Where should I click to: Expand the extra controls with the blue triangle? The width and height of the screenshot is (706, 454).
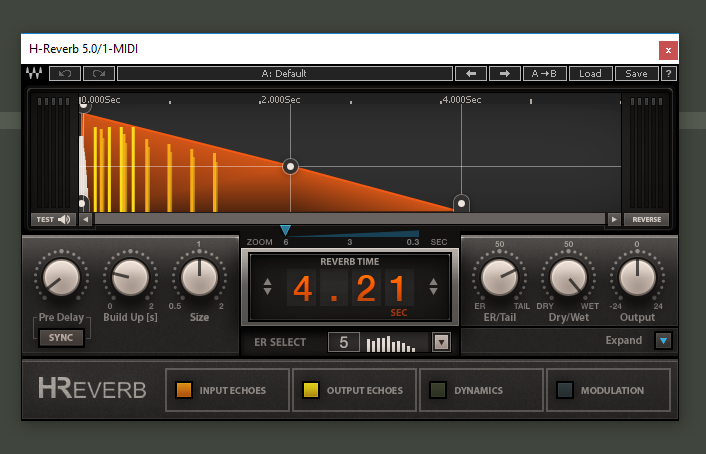[663, 341]
